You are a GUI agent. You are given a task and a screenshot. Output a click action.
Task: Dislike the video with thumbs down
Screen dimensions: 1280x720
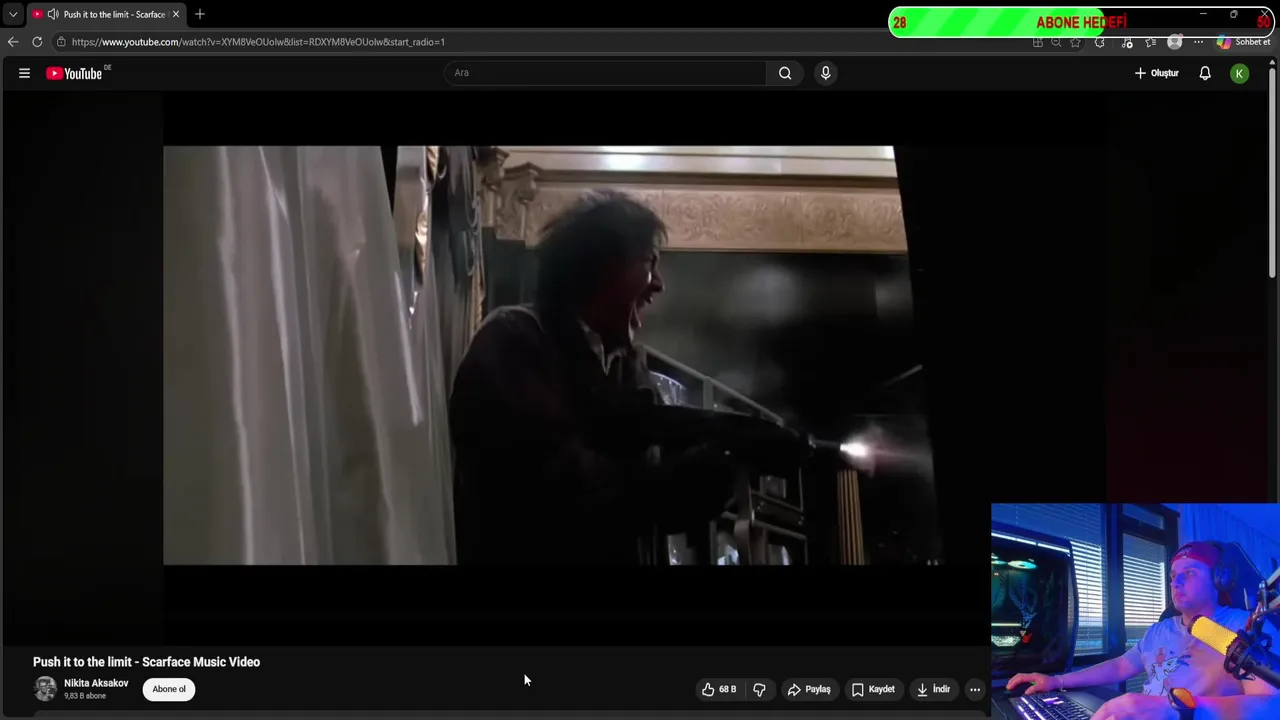click(759, 689)
